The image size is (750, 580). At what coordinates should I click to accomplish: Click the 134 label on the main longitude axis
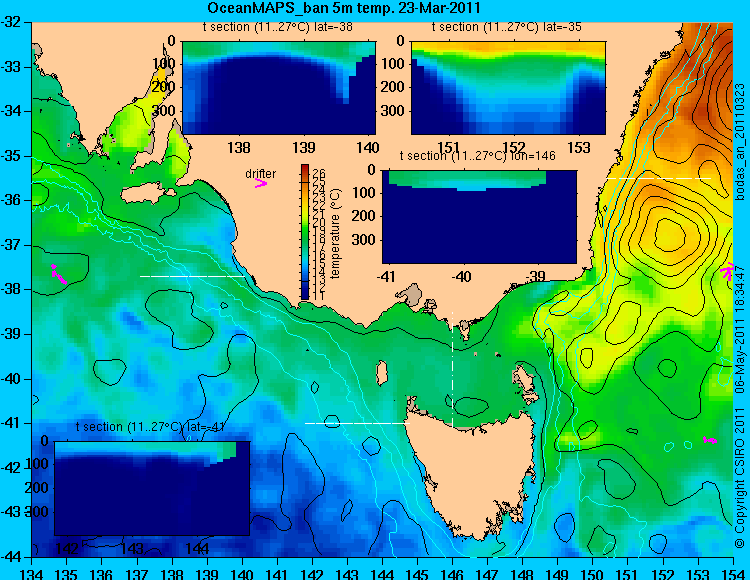[32, 573]
